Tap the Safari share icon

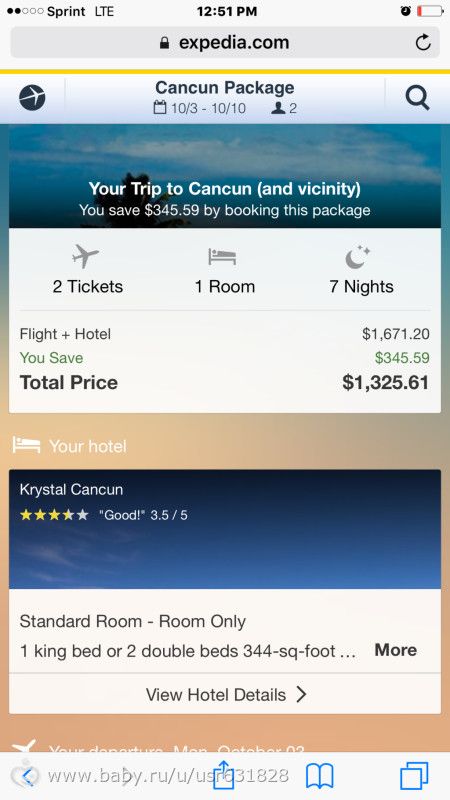223,774
